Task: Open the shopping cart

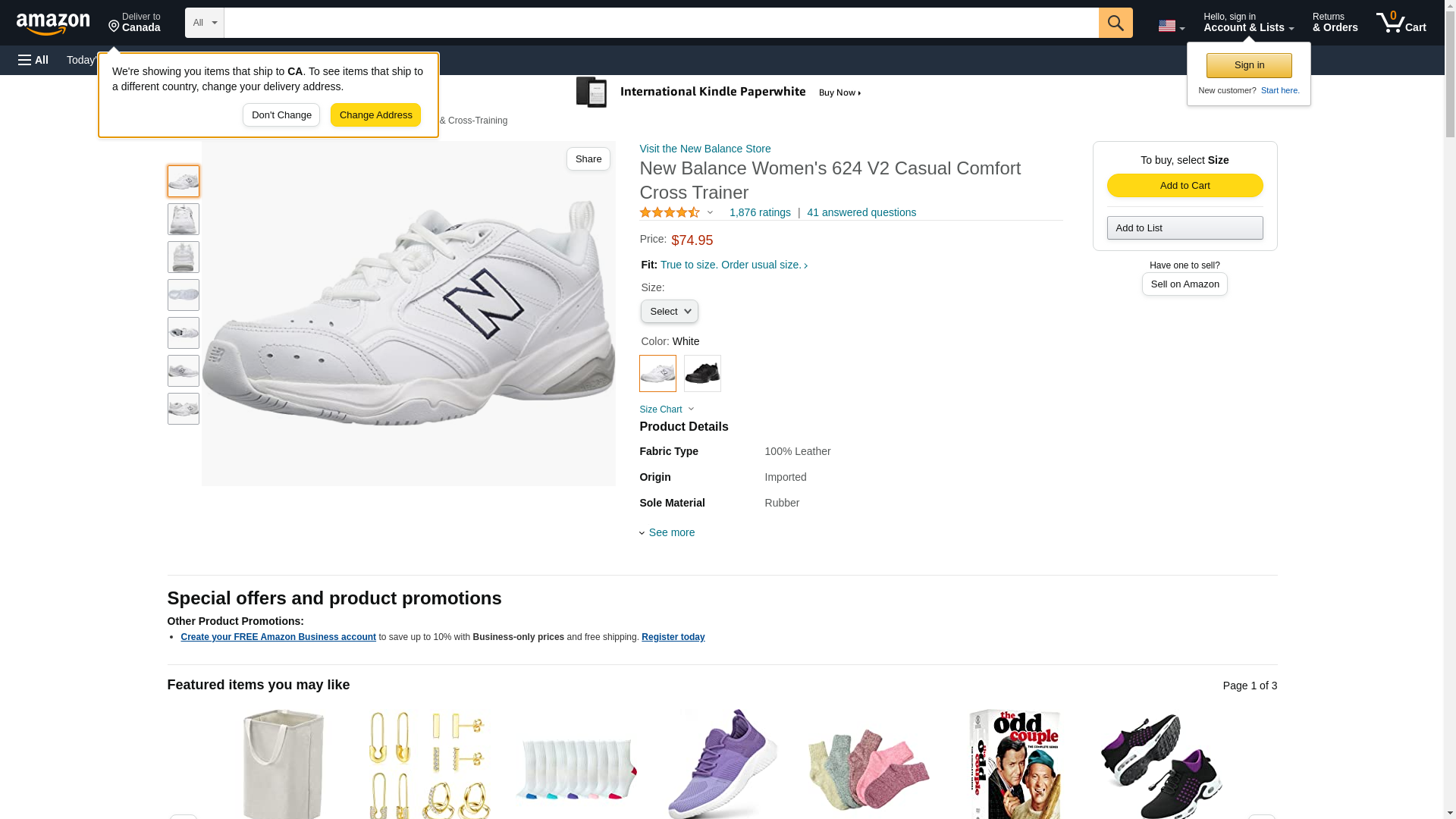Action: click(x=1401, y=23)
